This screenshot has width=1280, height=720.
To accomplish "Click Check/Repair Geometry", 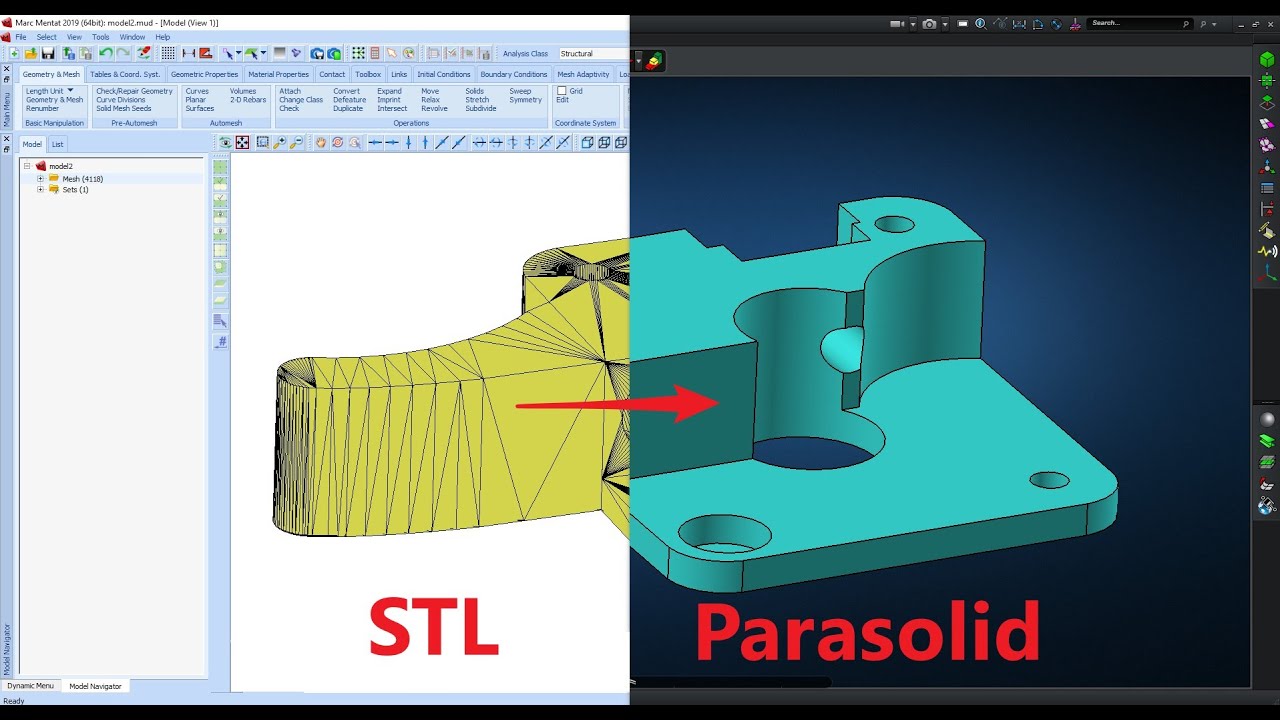I will tap(134, 91).
